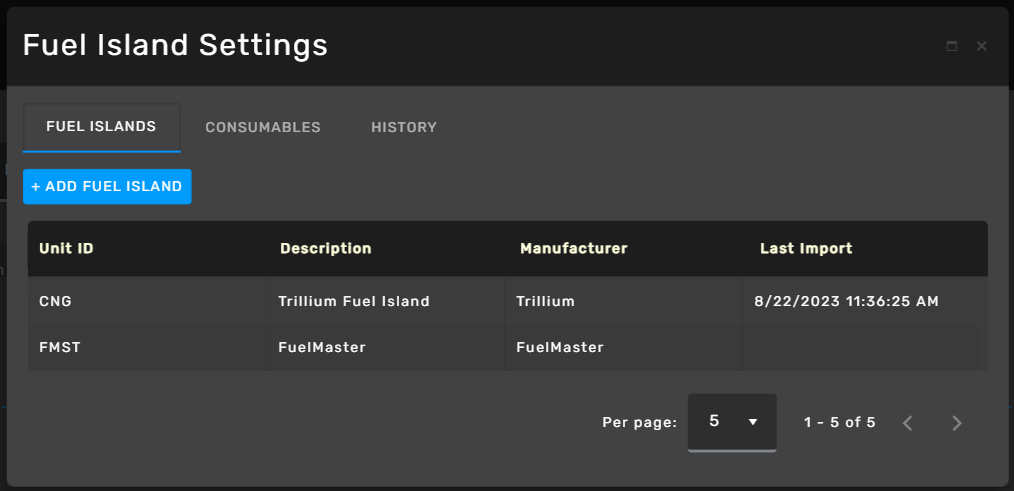Select the CNG unit row

[x=508, y=301]
